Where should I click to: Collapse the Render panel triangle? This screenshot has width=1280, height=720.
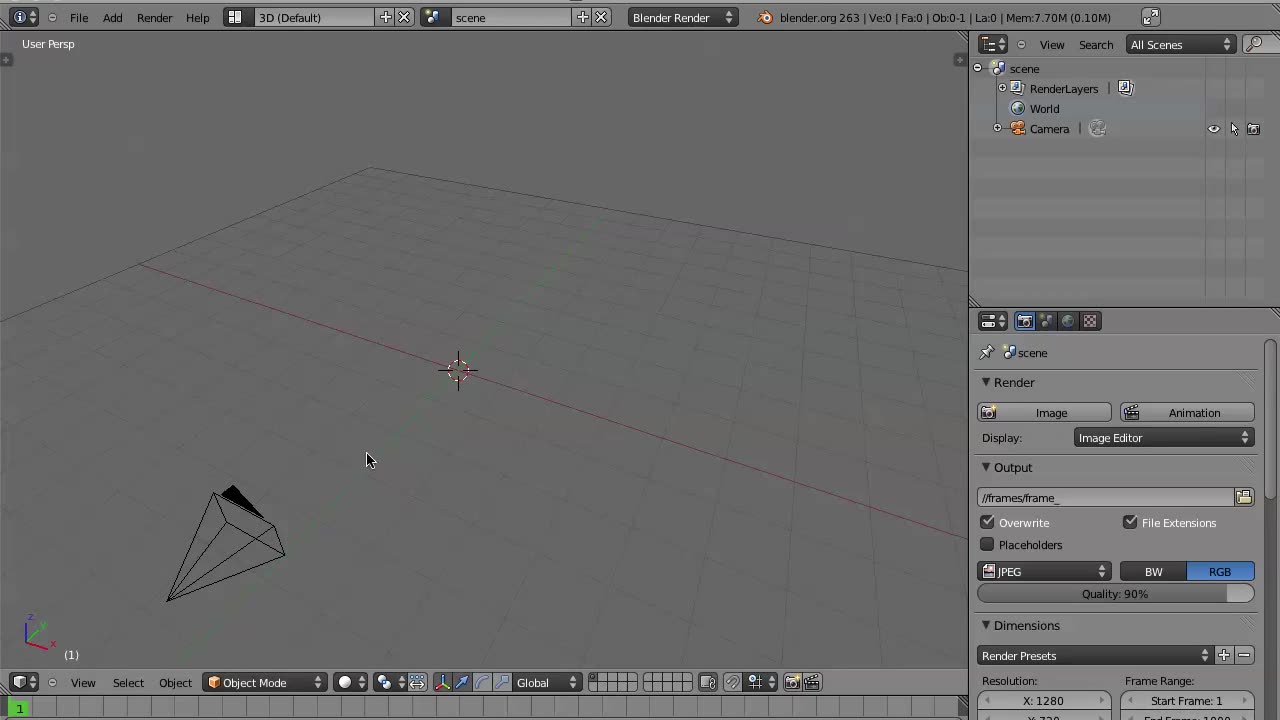tap(986, 382)
